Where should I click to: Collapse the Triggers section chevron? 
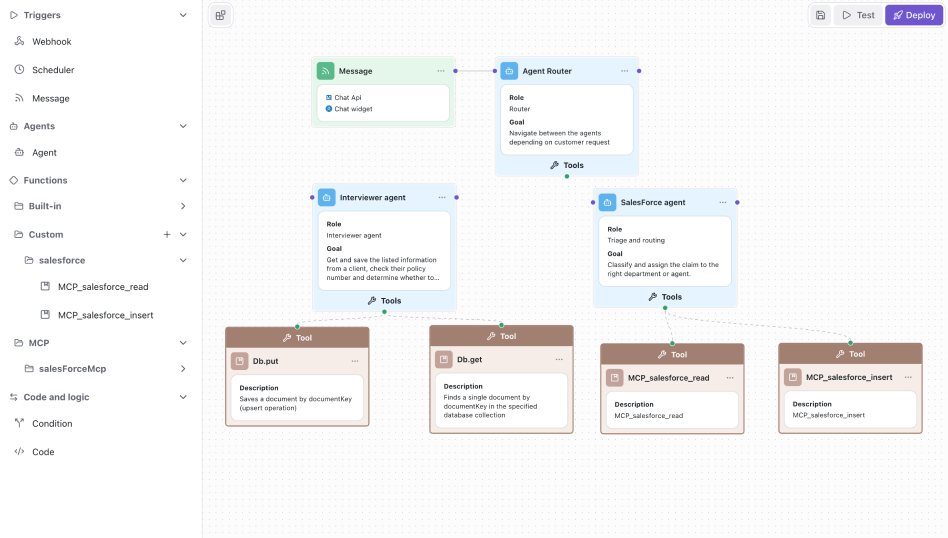pos(183,15)
